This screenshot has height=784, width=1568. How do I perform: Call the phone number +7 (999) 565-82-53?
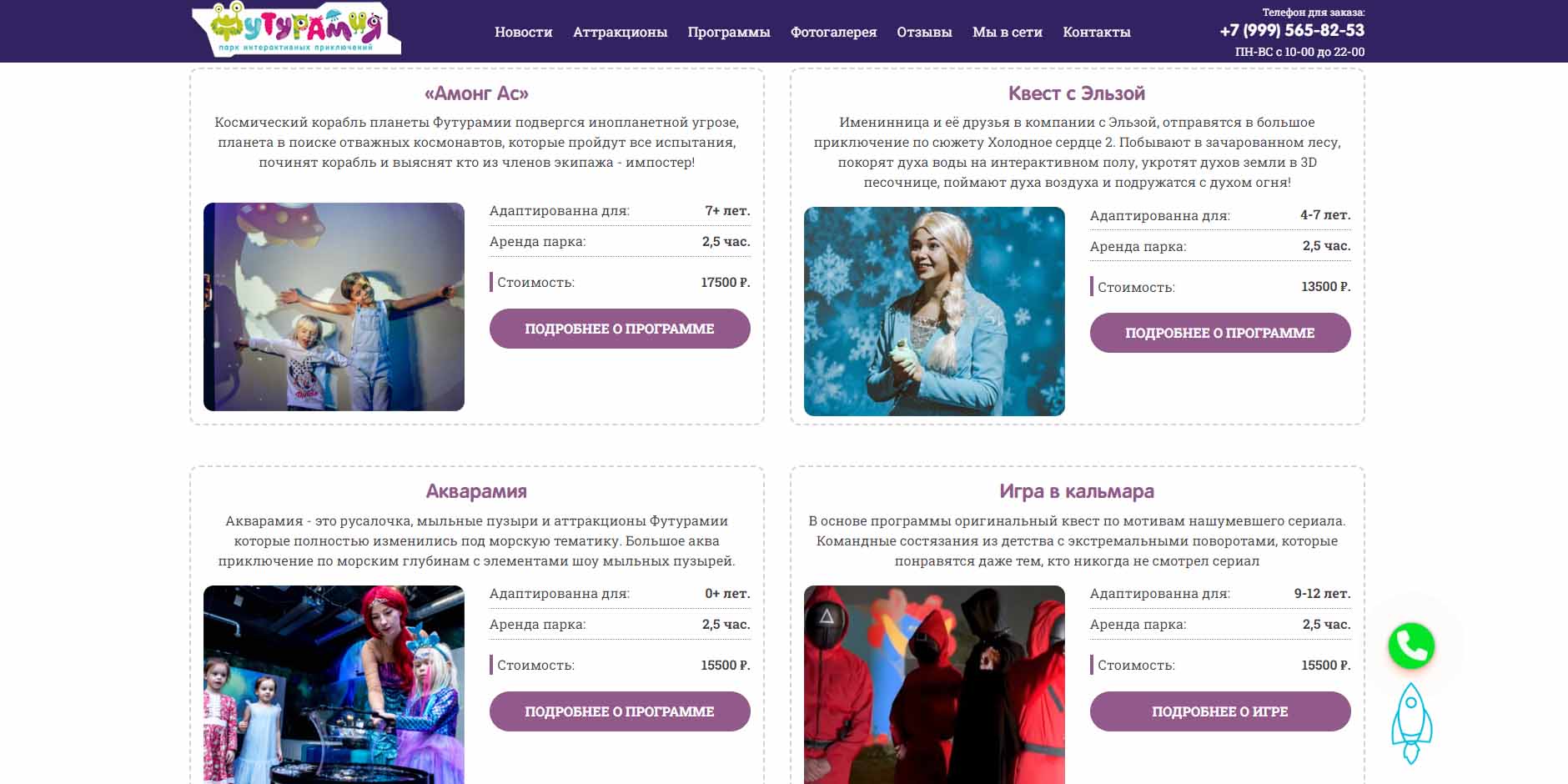click(x=1292, y=31)
